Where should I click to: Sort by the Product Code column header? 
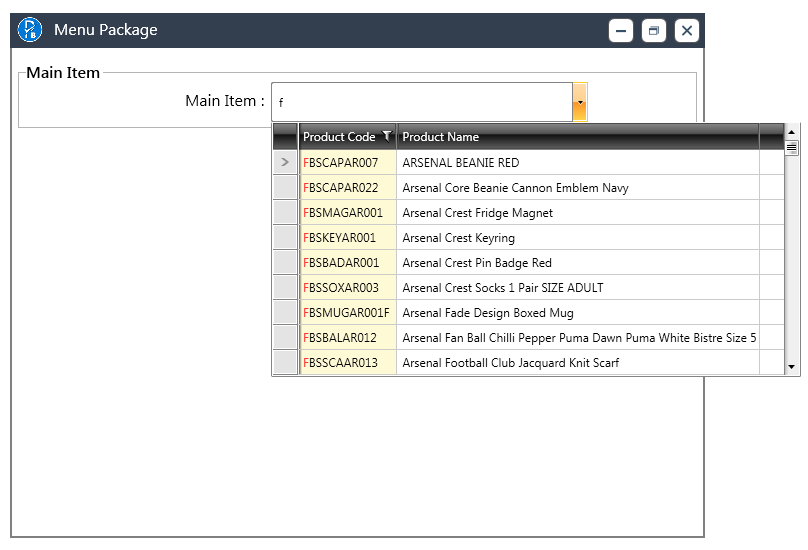pos(339,137)
